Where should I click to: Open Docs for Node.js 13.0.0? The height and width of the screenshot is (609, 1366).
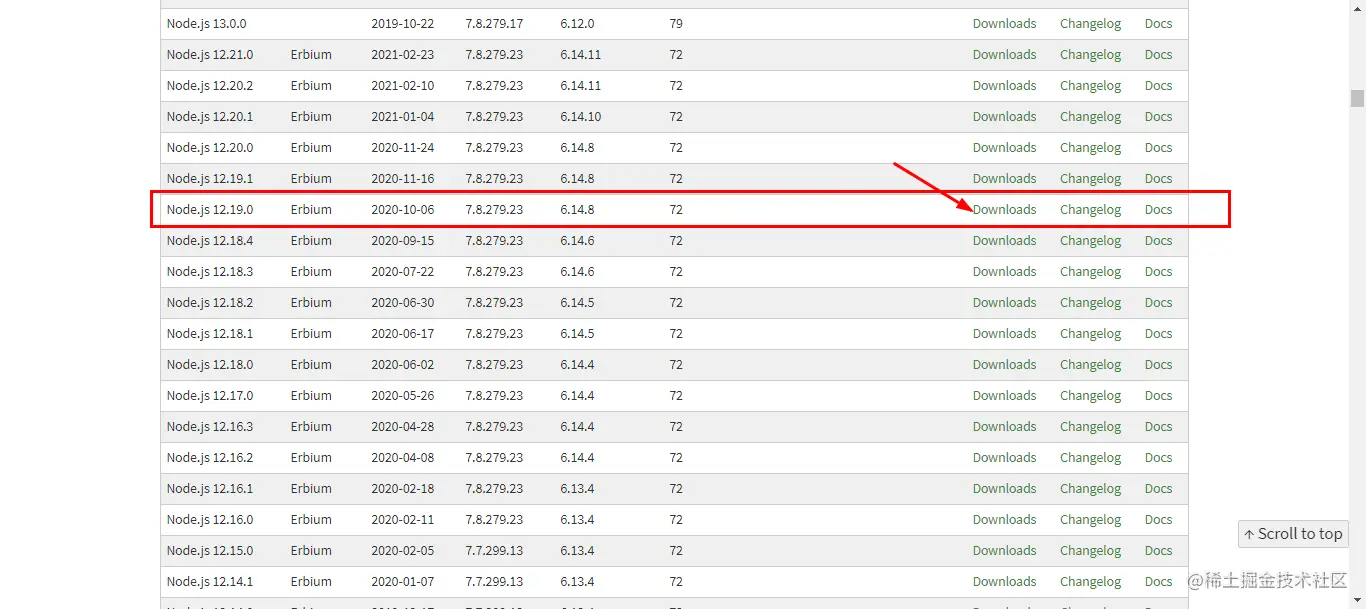pos(1158,24)
